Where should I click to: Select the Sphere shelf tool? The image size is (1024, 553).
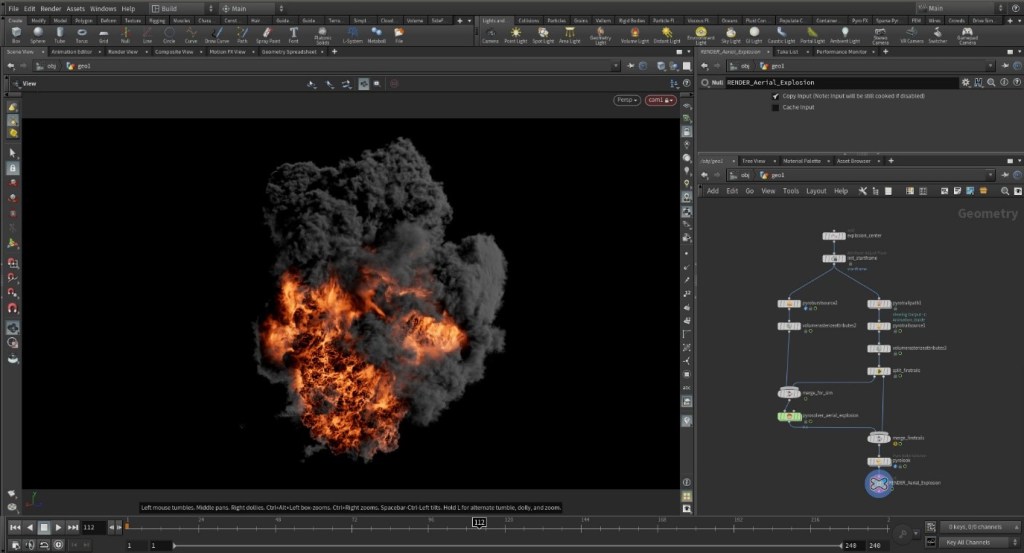point(38,35)
